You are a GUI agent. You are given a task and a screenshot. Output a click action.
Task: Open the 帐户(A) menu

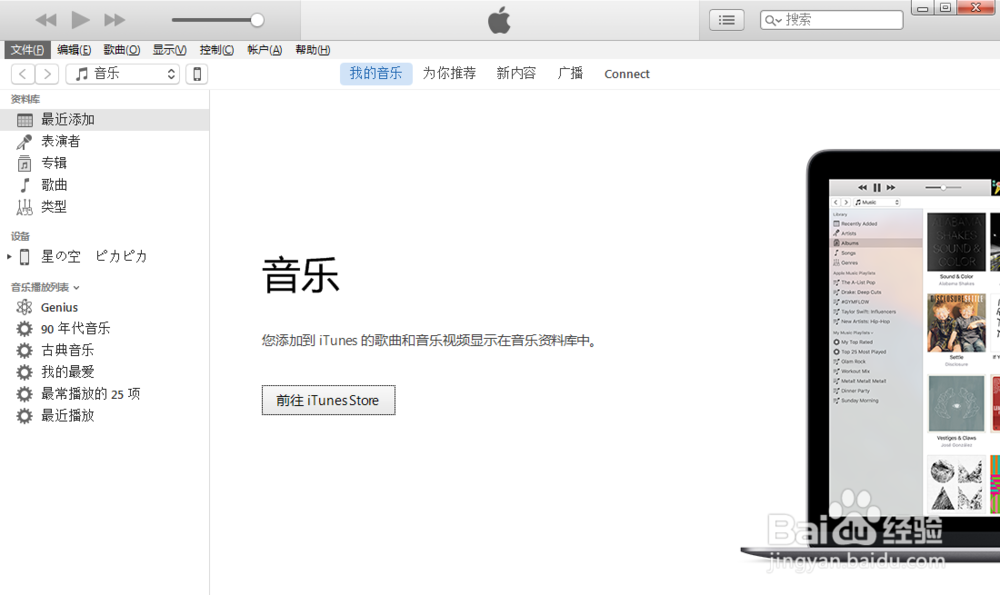265,50
